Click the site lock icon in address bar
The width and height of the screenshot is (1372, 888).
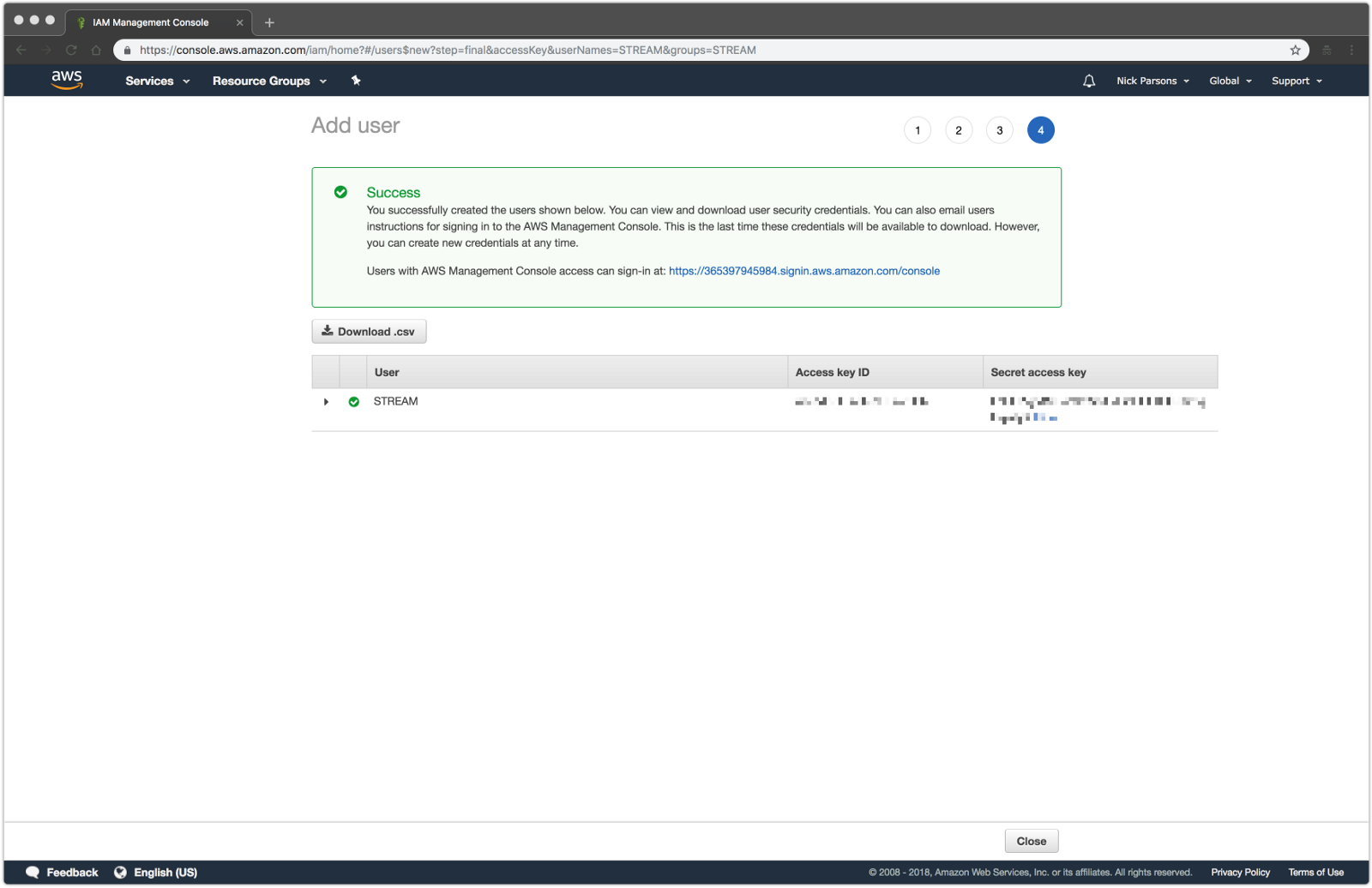[x=128, y=50]
